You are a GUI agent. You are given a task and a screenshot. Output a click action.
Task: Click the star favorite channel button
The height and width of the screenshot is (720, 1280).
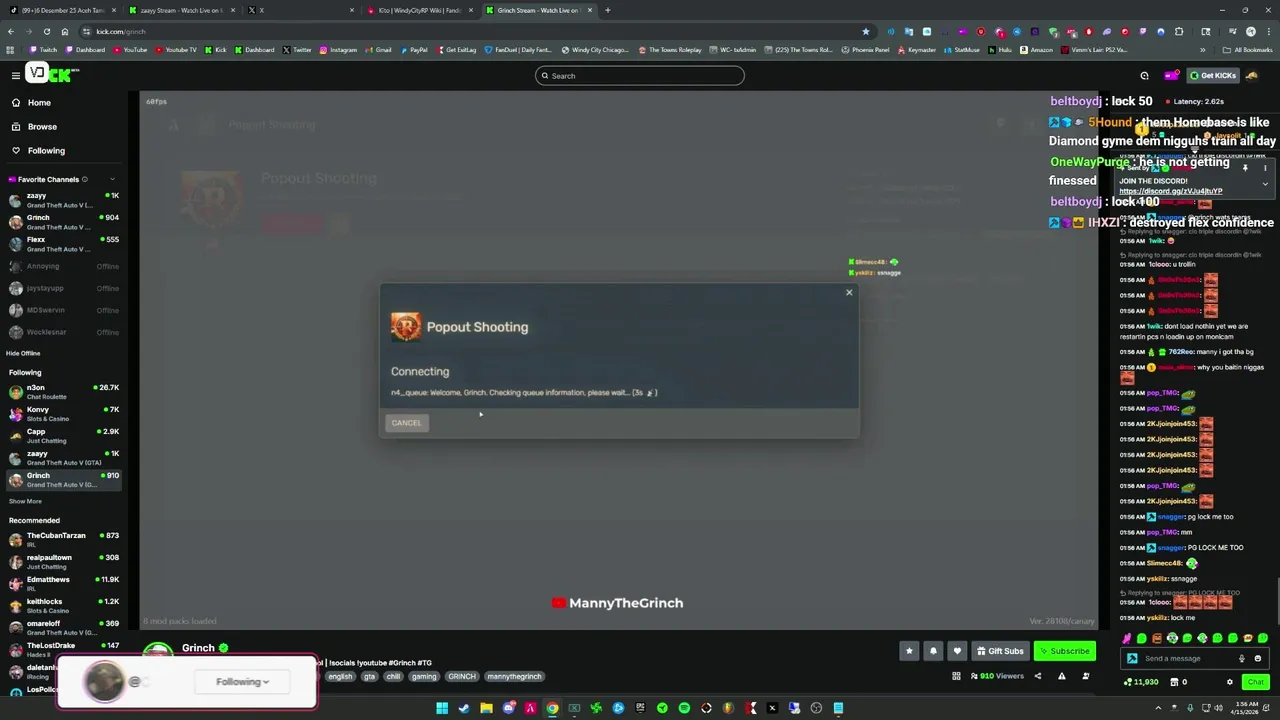909,651
